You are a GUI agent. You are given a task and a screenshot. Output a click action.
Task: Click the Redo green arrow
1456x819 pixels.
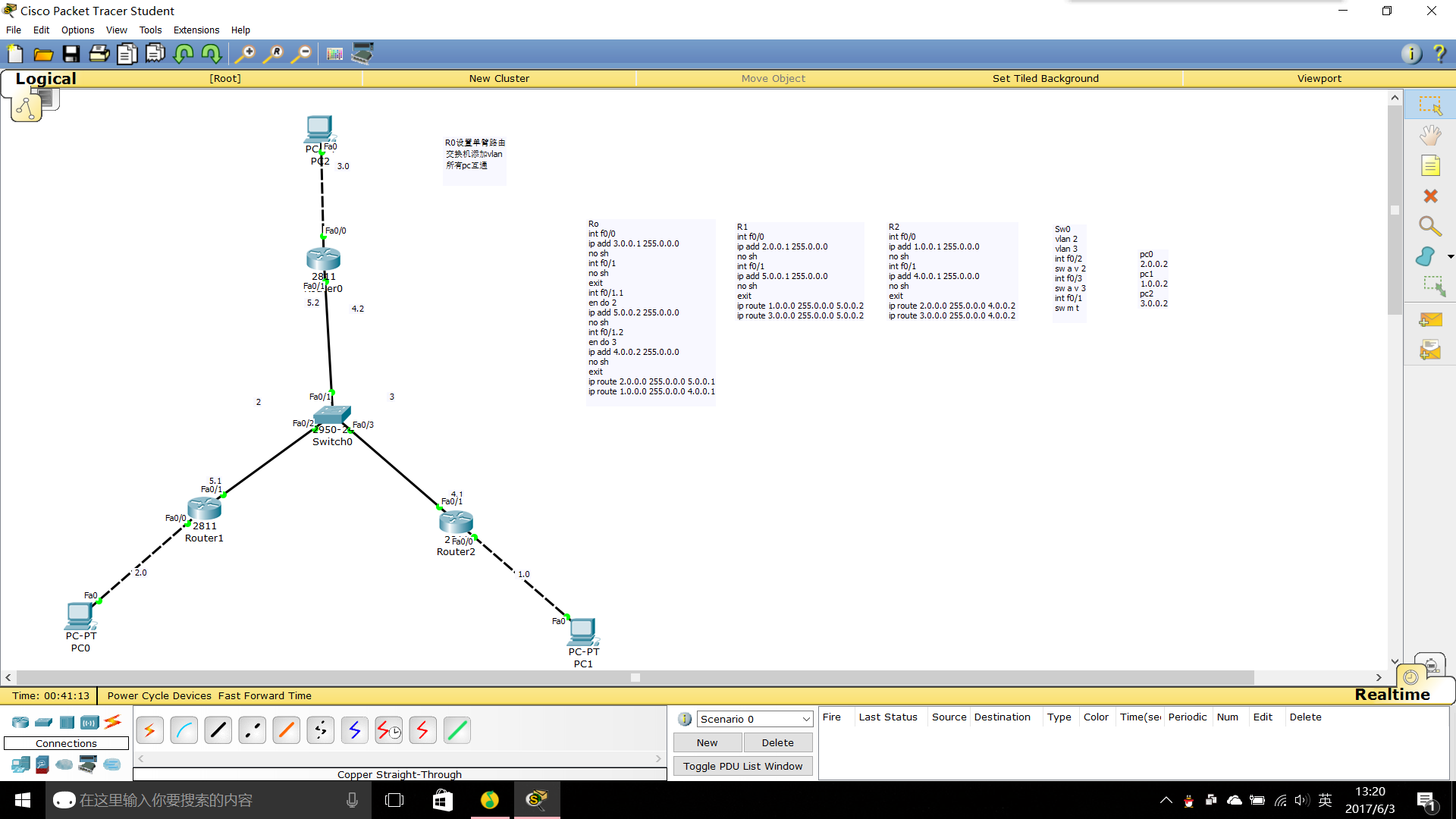pos(212,54)
